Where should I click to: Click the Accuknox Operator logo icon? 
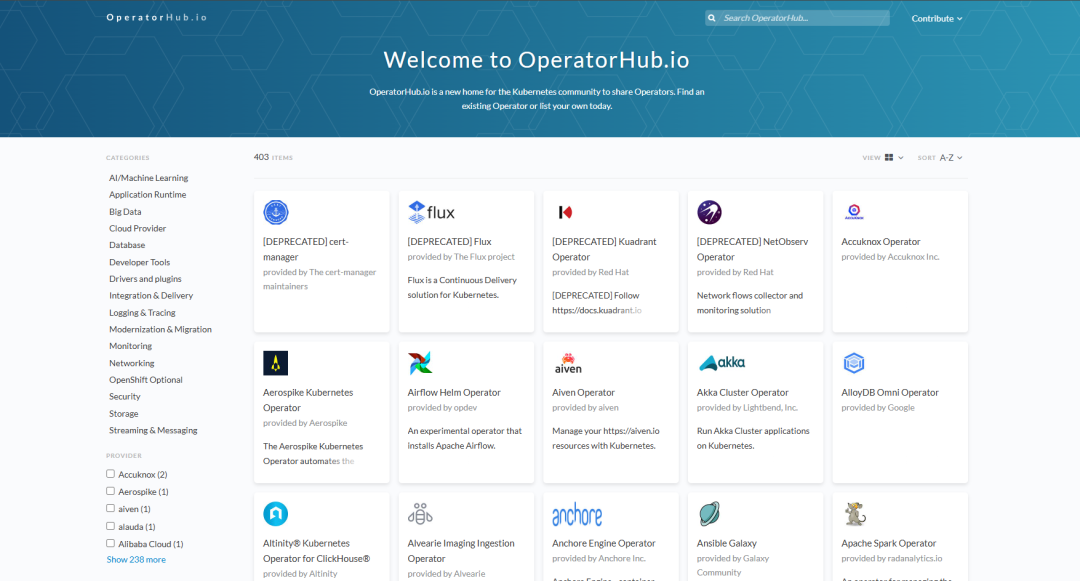[x=853, y=212]
